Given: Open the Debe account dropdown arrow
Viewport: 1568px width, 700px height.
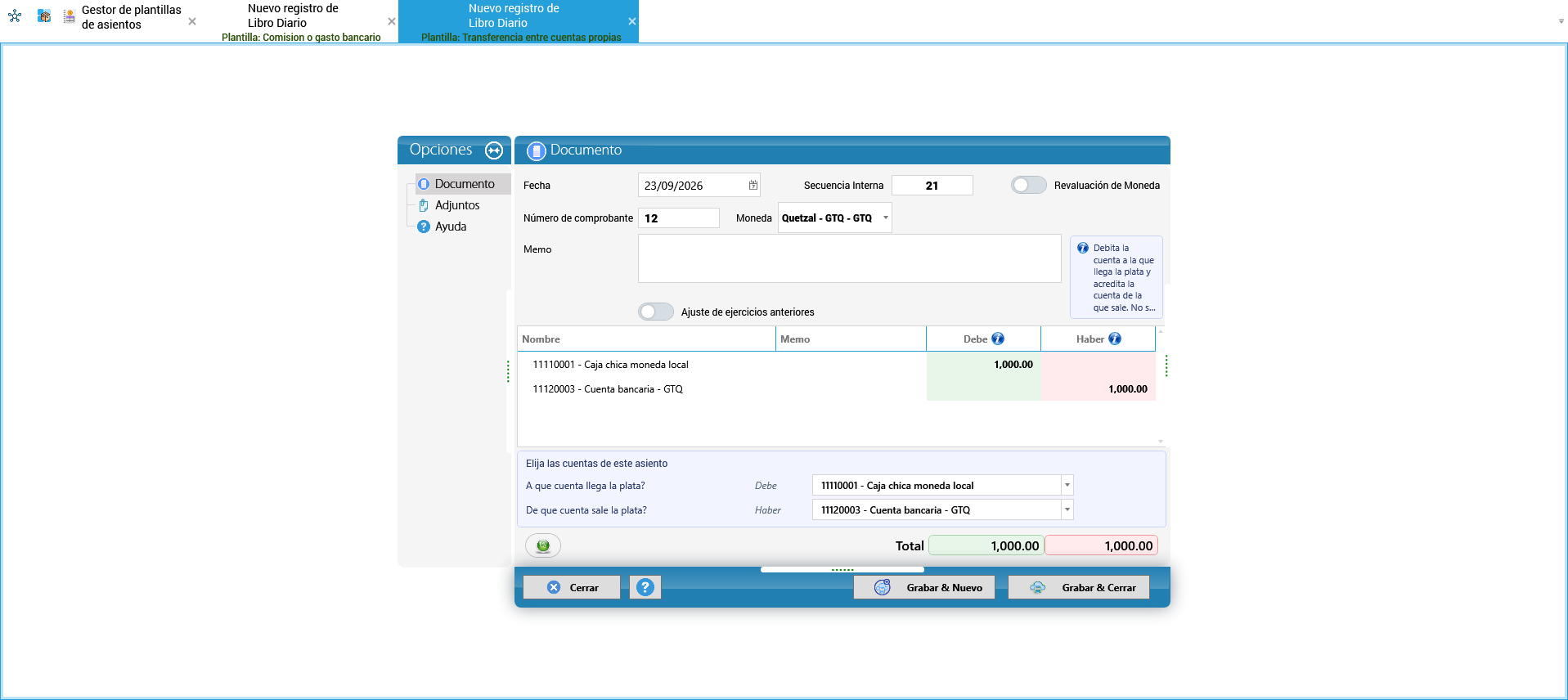Looking at the screenshot, I should (x=1067, y=485).
